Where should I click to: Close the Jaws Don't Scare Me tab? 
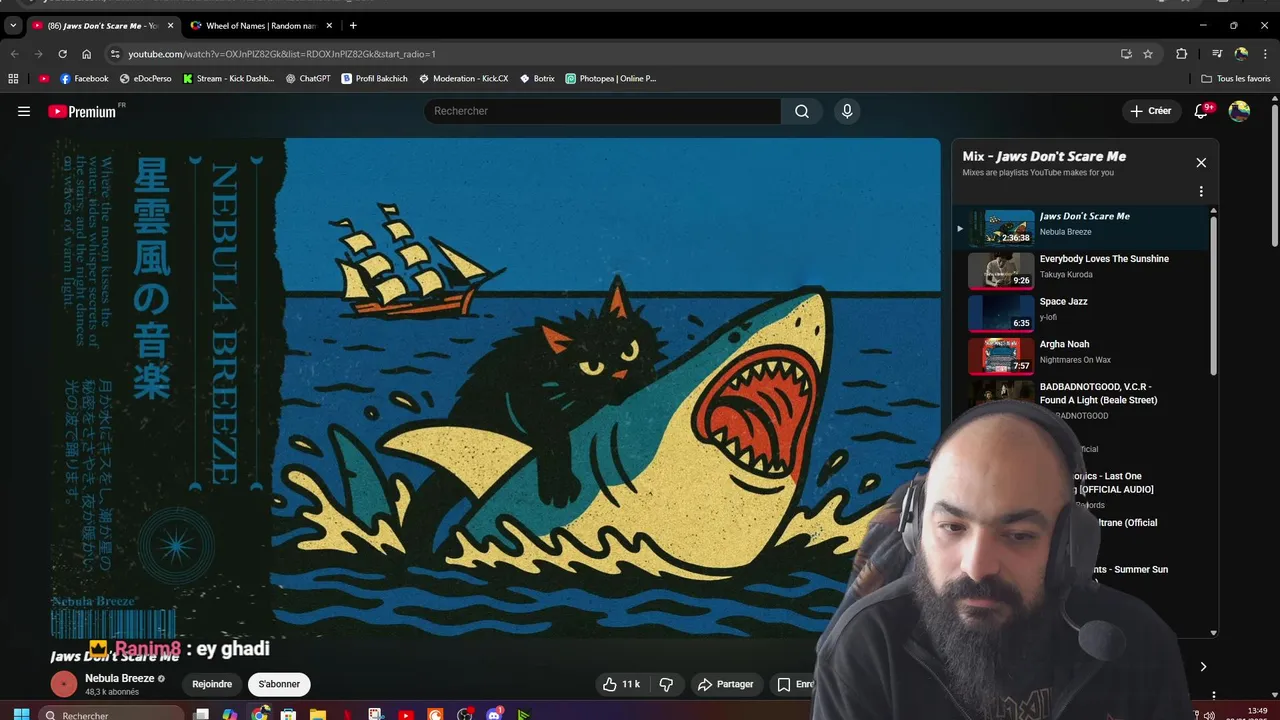point(170,25)
